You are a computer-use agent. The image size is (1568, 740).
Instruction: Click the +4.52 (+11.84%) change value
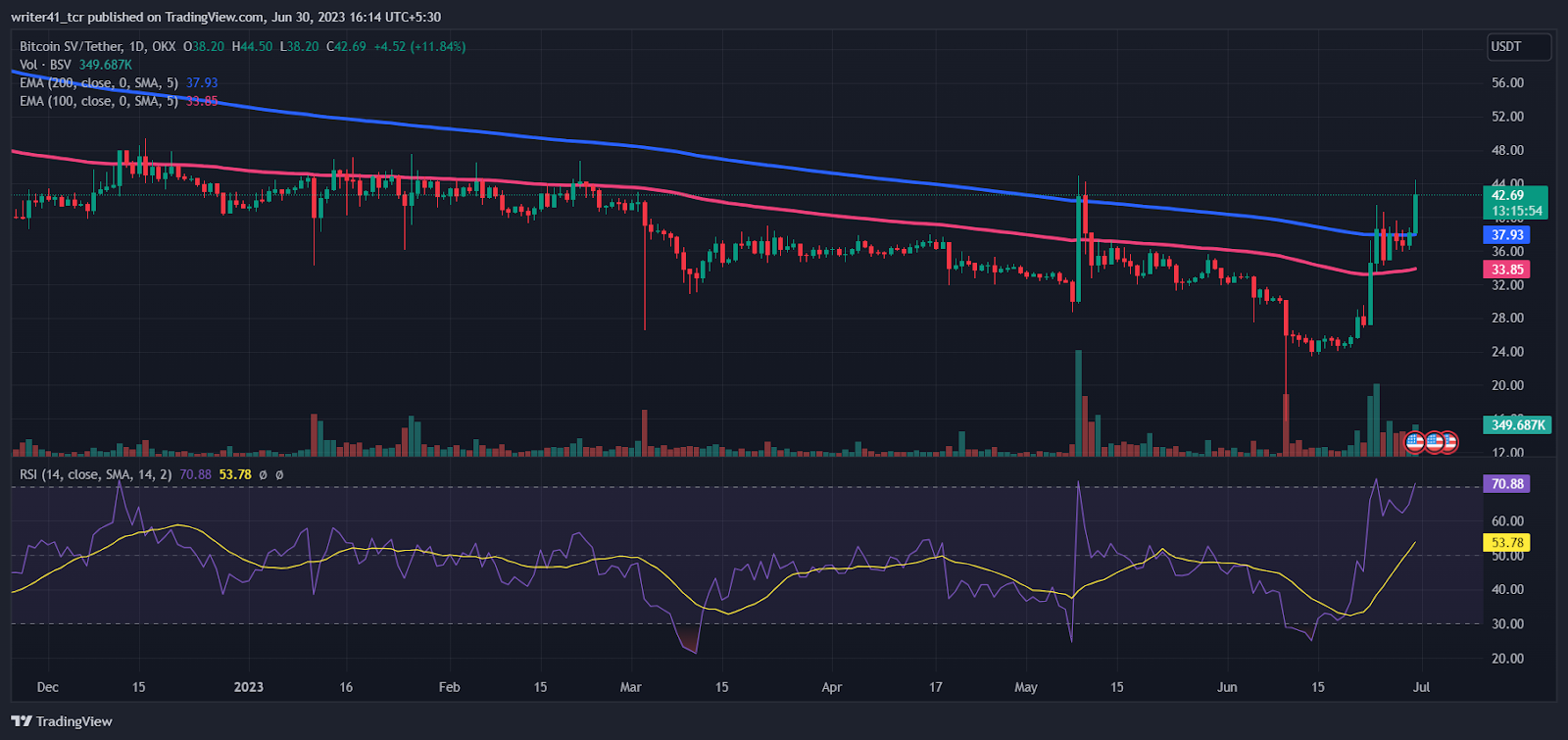click(x=420, y=46)
